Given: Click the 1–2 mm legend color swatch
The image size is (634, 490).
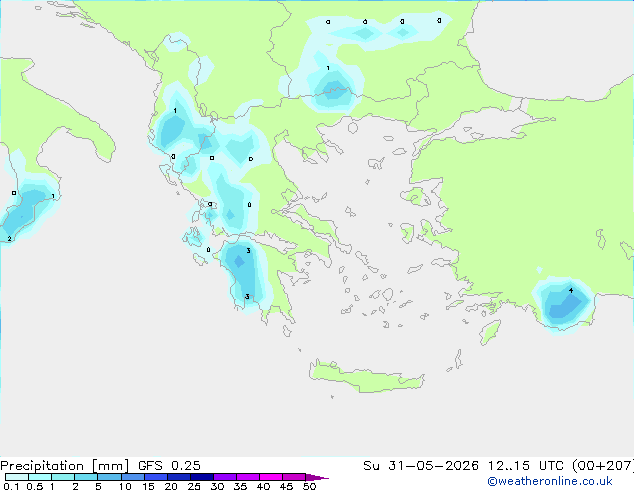Looking at the screenshot, I should point(63,477).
